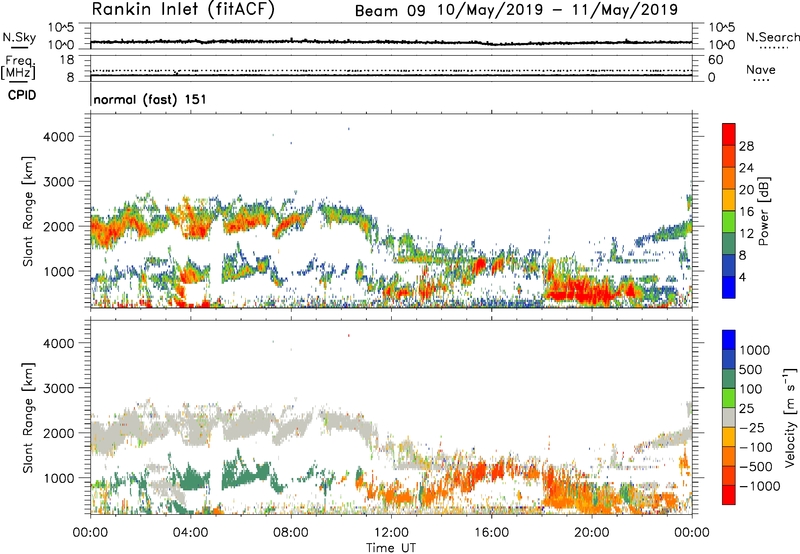Click the '16:00' time axis label

point(491,533)
